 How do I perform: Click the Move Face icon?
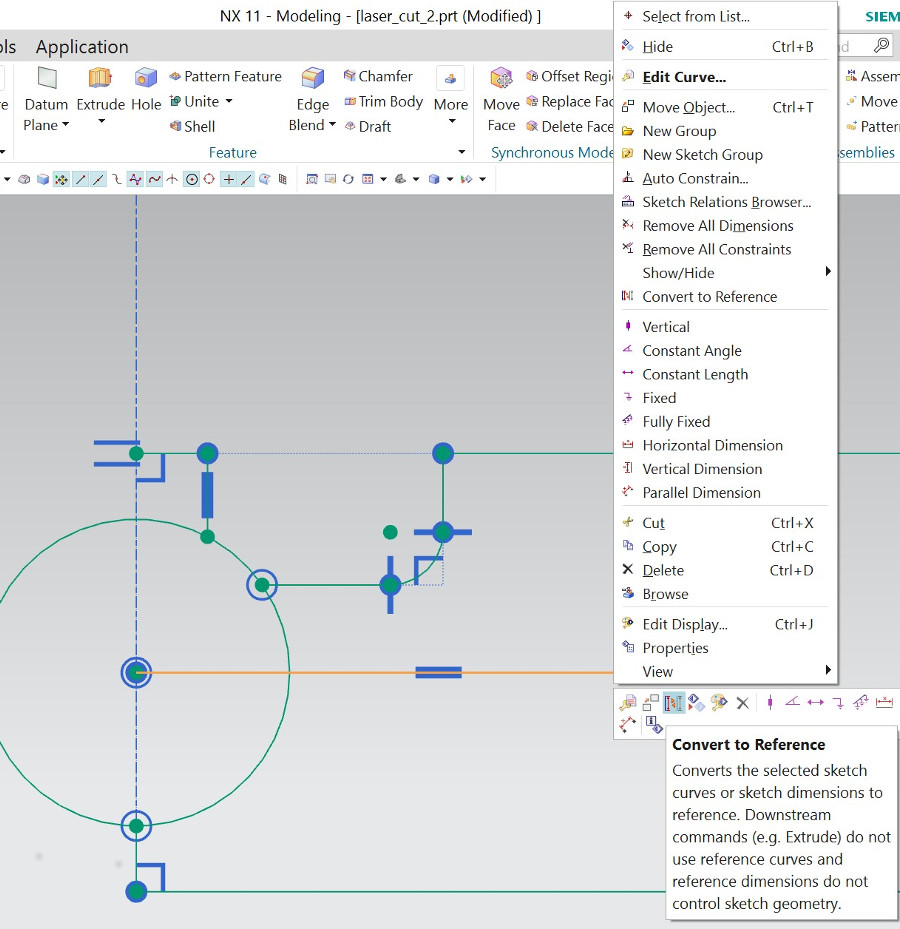pyautogui.click(x=501, y=79)
